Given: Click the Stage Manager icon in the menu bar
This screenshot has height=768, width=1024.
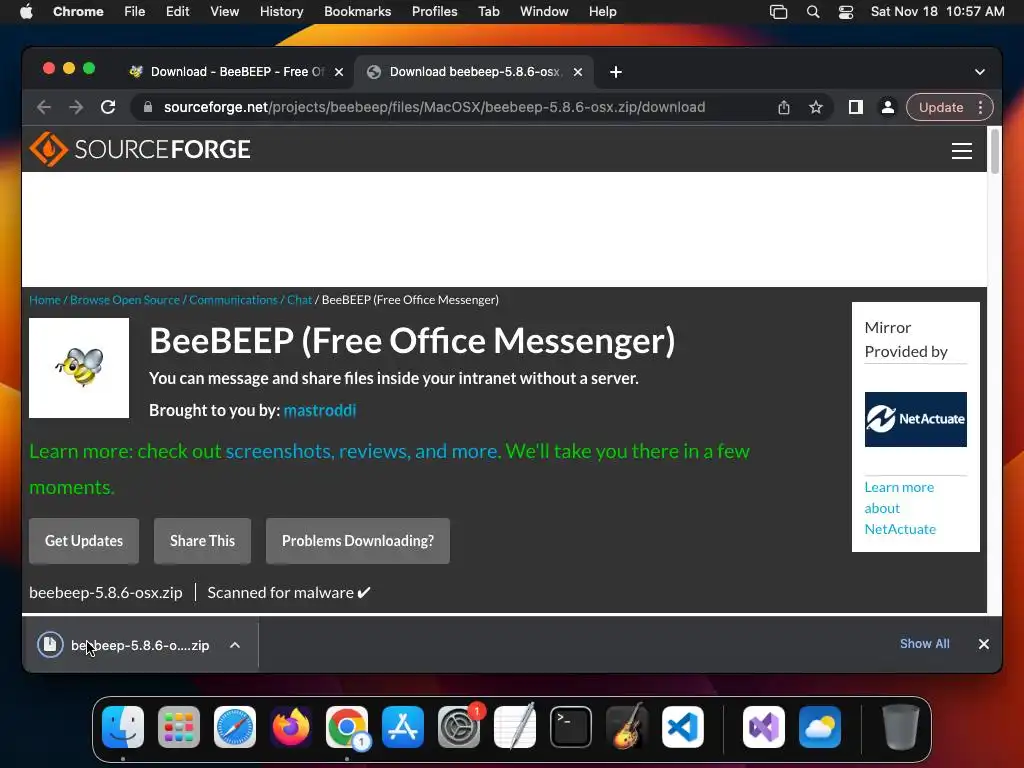Looking at the screenshot, I should coord(778,12).
